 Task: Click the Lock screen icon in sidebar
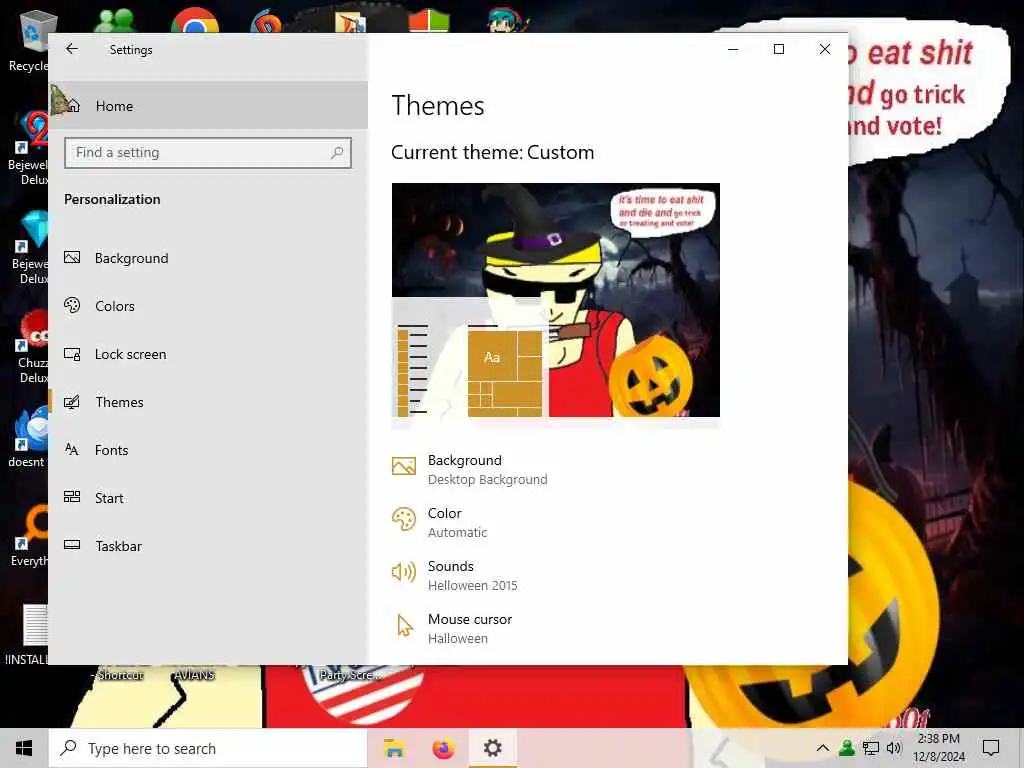(72, 354)
